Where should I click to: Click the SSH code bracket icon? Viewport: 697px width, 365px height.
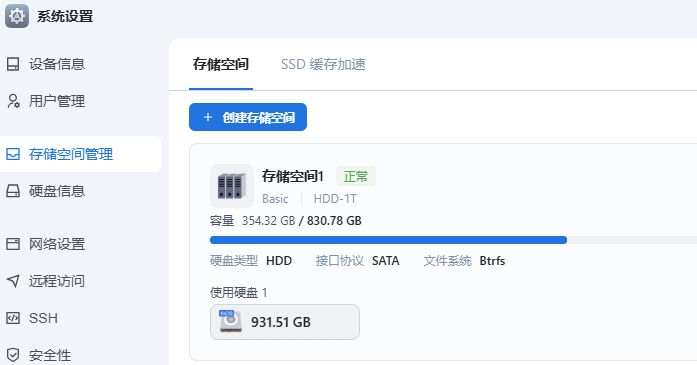[13, 318]
